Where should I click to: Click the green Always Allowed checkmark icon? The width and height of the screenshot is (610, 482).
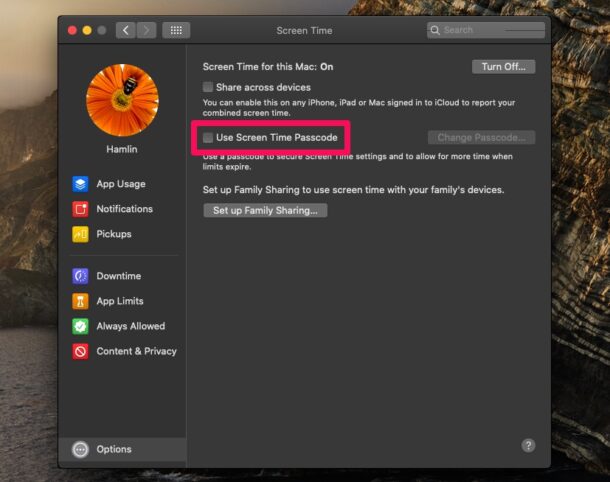pos(80,326)
